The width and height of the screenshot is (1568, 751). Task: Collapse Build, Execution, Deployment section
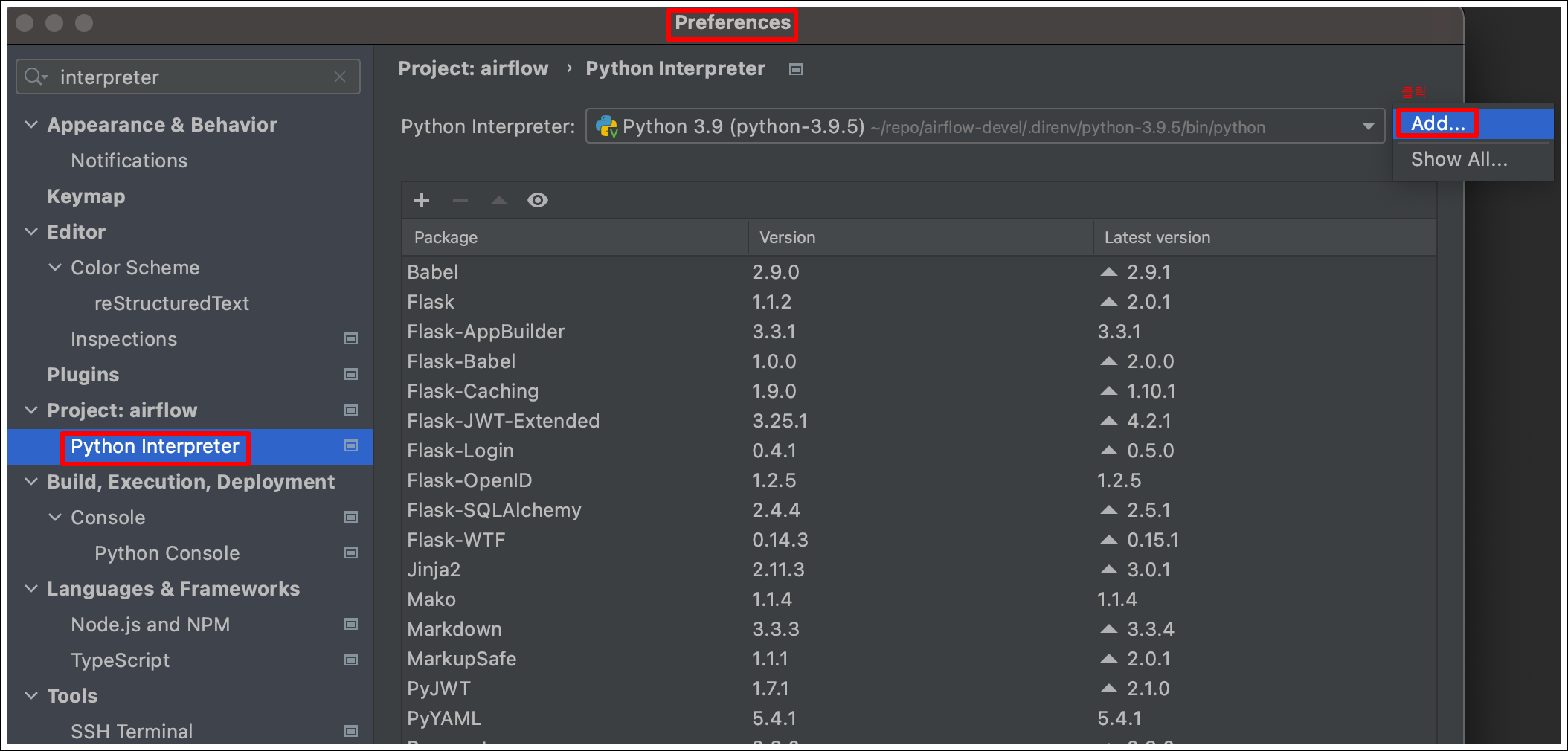[x=31, y=481]
